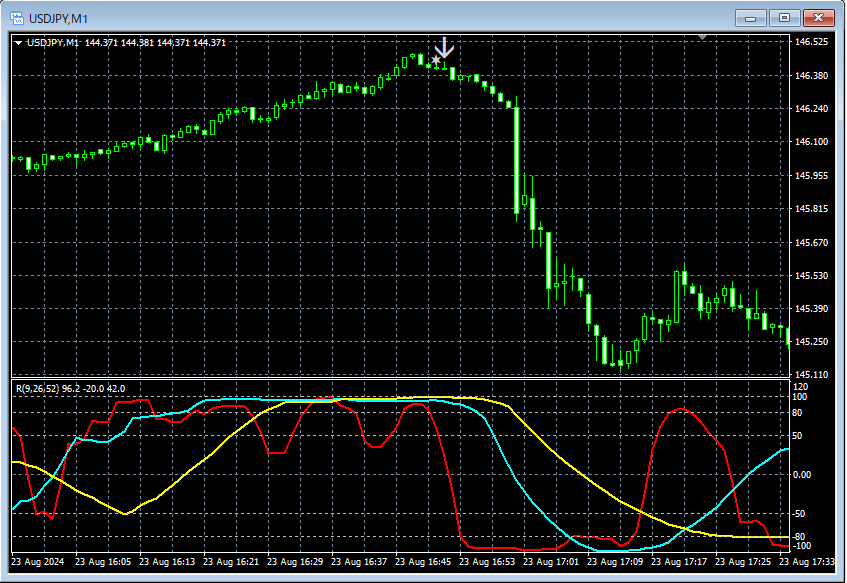The width and height of the screenshot is (847, 583).
Task: Click the indicator scale value 120
Action: [x=801, y=387]
